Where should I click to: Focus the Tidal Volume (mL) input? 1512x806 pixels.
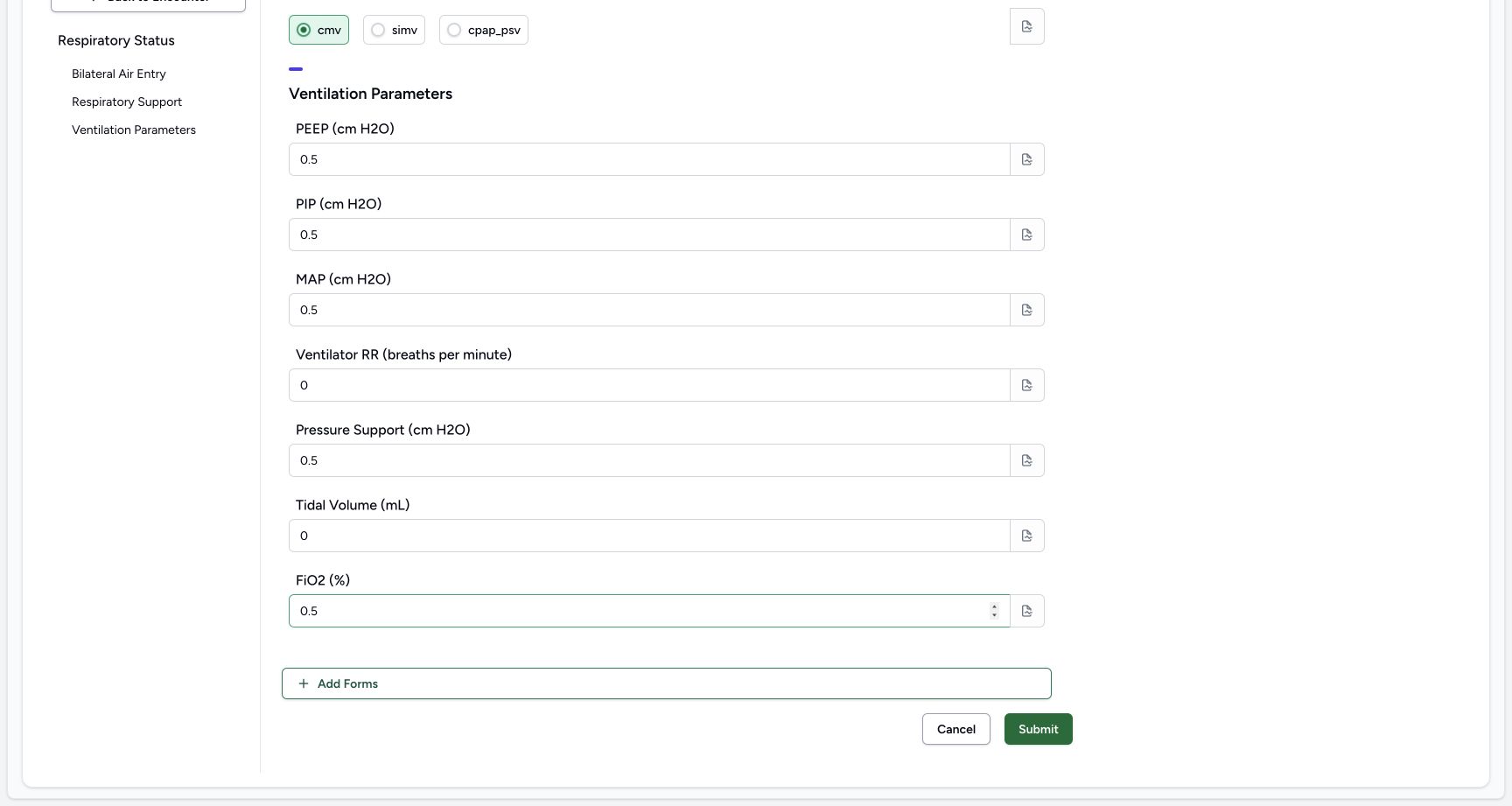(649, 536)
